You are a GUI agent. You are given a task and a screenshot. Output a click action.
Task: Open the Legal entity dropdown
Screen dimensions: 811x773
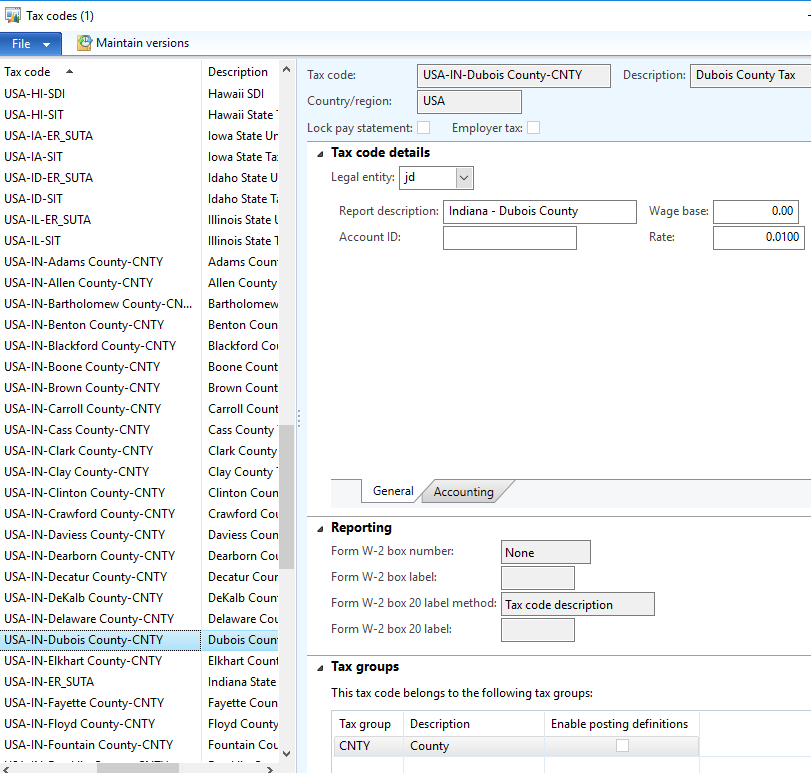tap(464, 178)
